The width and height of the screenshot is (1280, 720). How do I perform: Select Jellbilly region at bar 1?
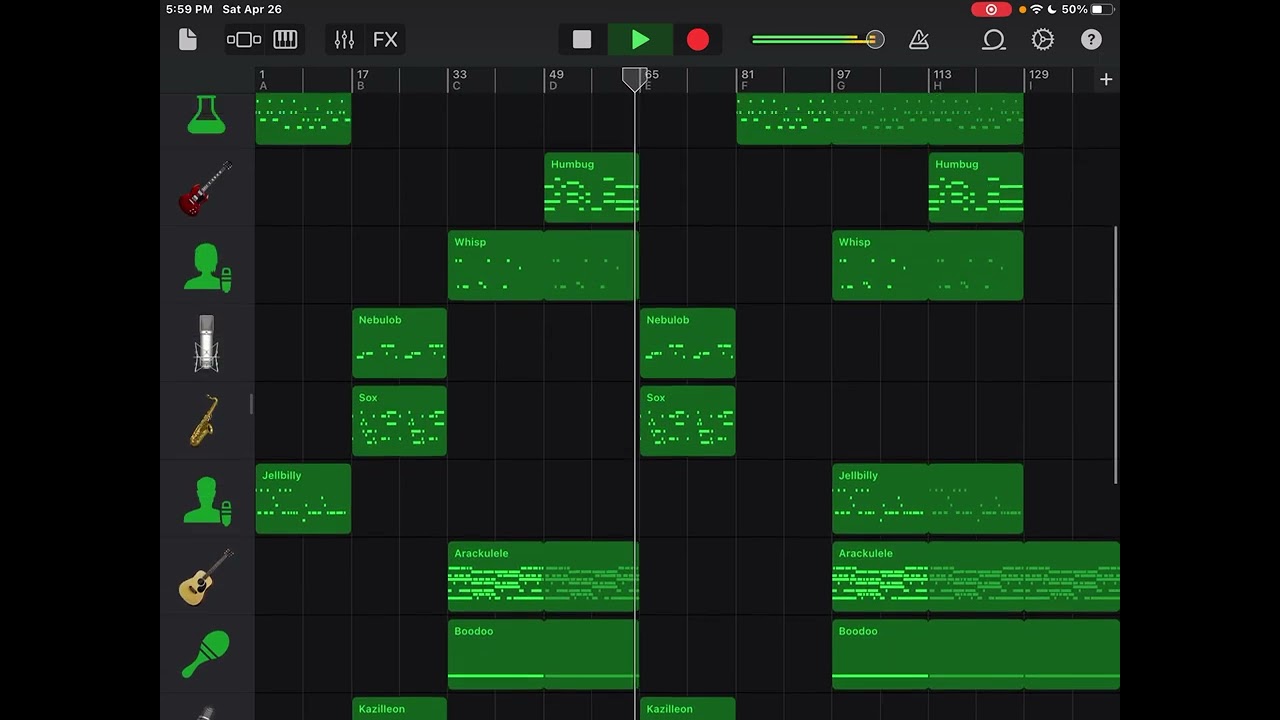coord(303,499)
